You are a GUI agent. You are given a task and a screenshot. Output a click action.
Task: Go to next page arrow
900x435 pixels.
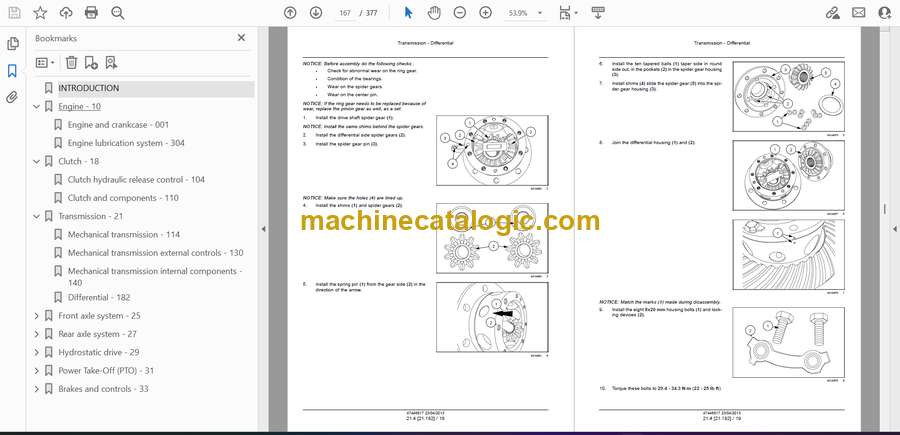(316, 13)
